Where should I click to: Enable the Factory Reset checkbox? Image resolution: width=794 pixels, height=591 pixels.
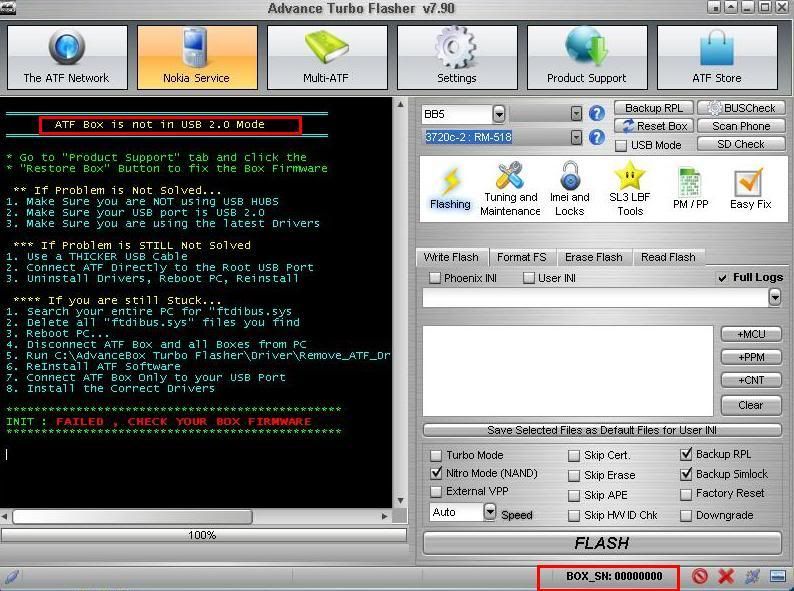[x=686, y=494]
